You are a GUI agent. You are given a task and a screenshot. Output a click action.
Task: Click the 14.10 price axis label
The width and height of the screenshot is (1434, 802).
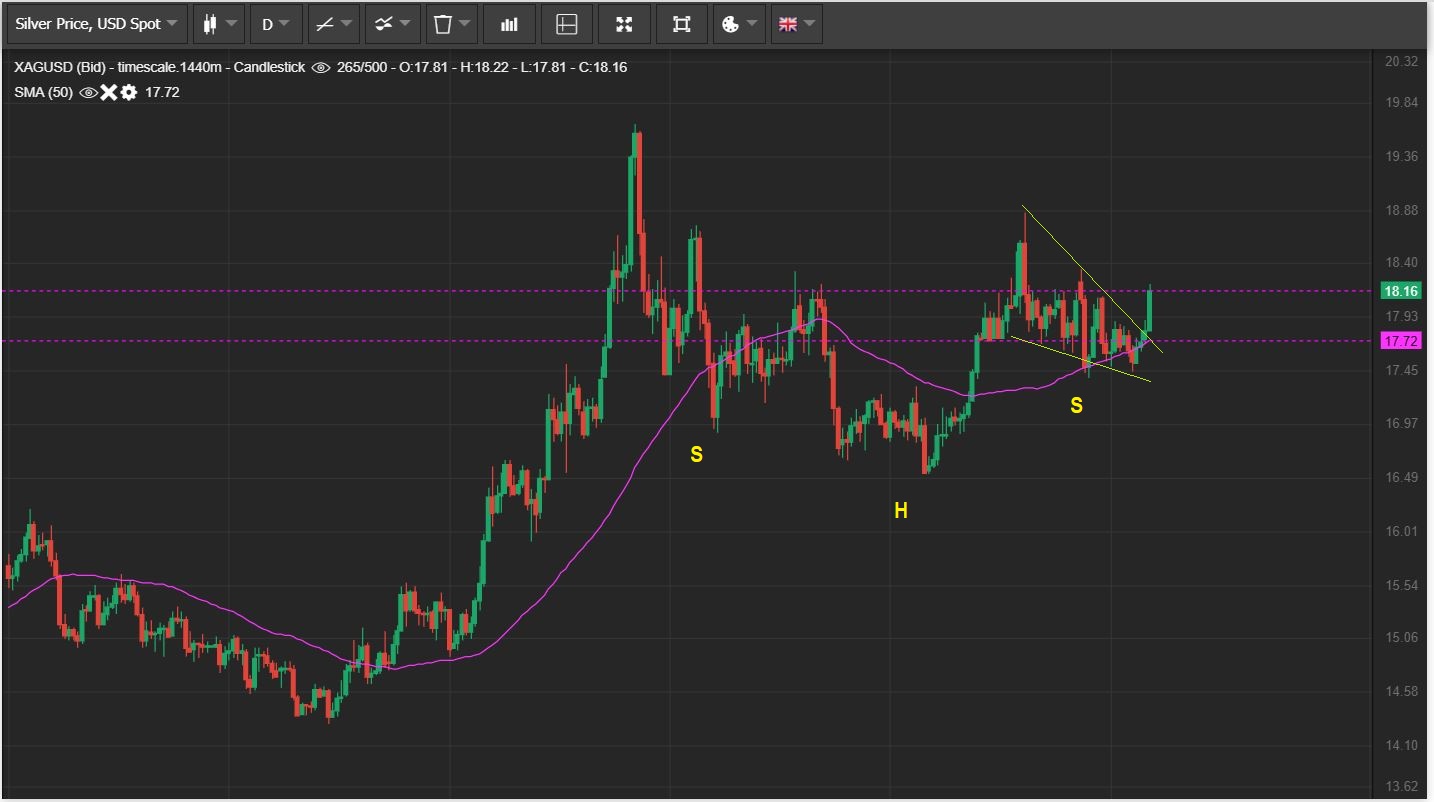(1402, 745)
